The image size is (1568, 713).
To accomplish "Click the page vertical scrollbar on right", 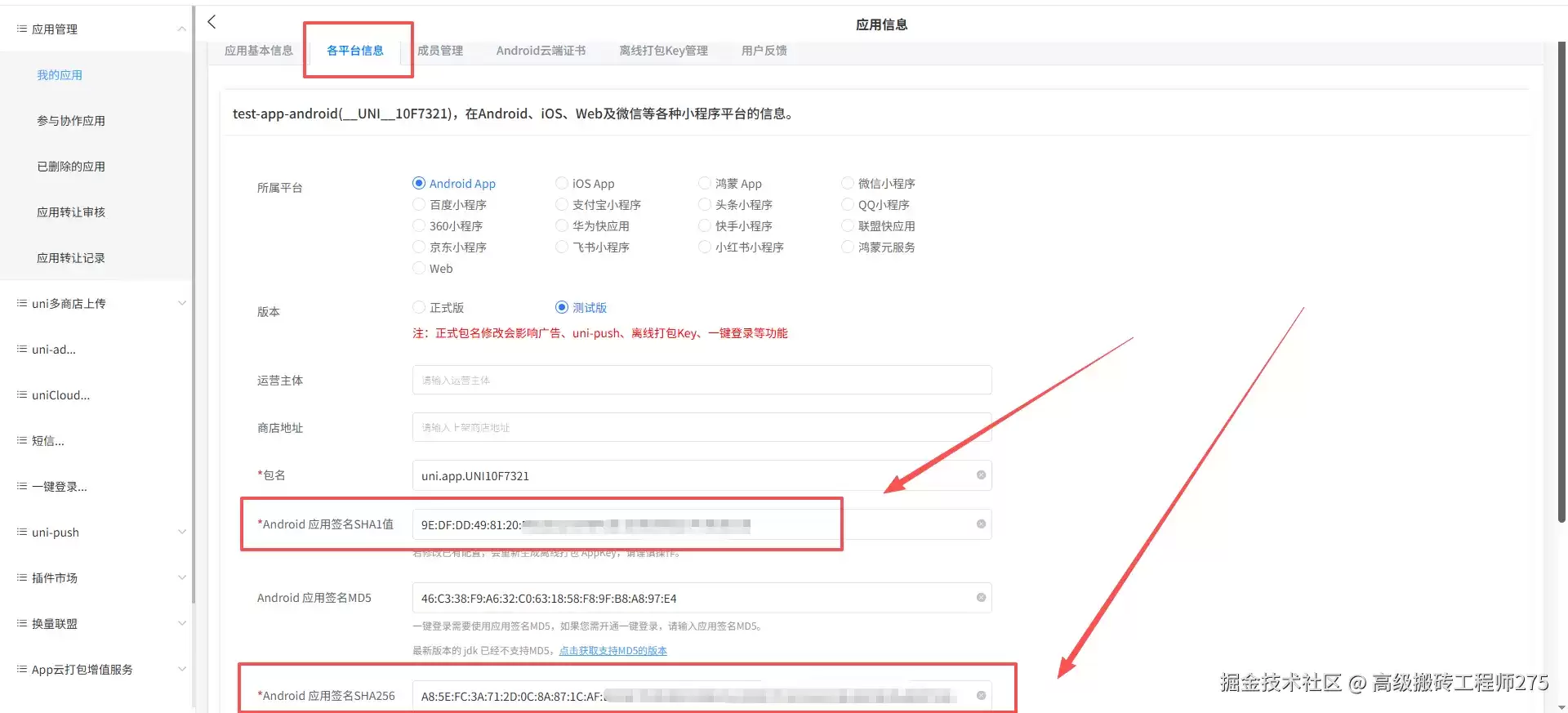I will point(1561,278).
